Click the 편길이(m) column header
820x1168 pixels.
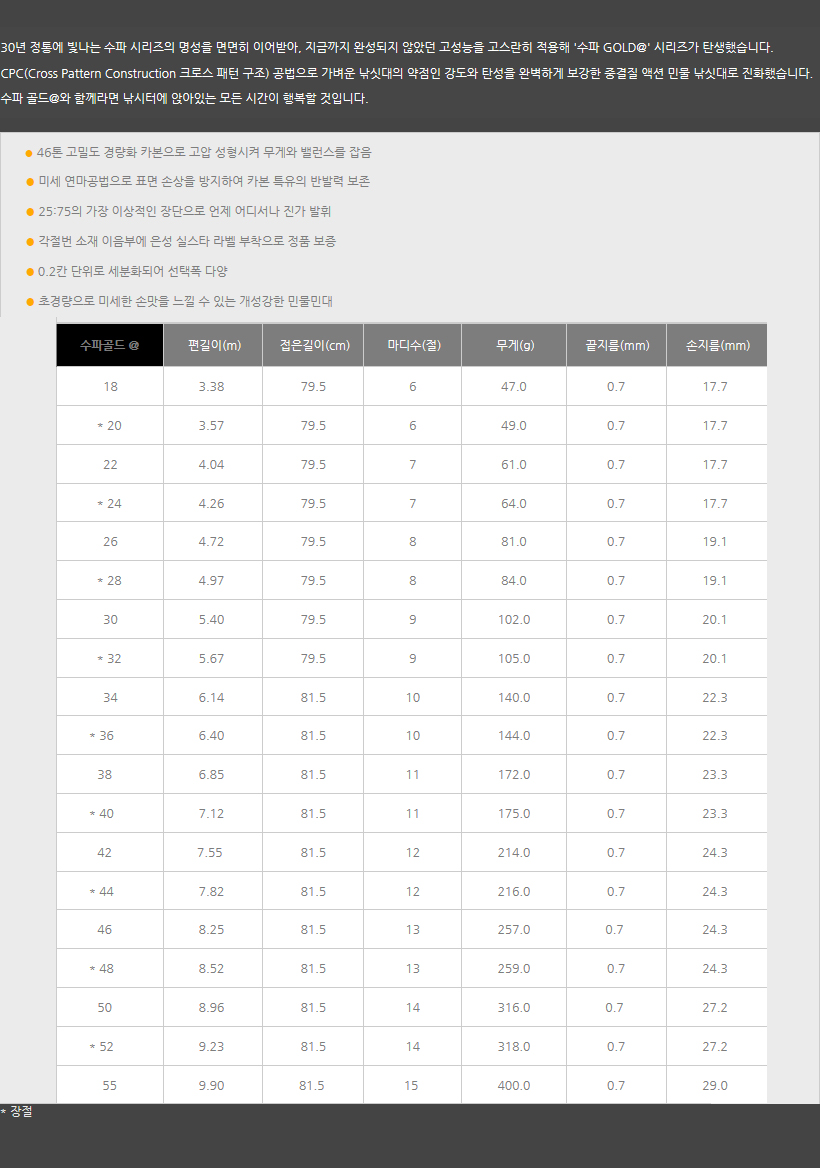[x=213, y=345]
